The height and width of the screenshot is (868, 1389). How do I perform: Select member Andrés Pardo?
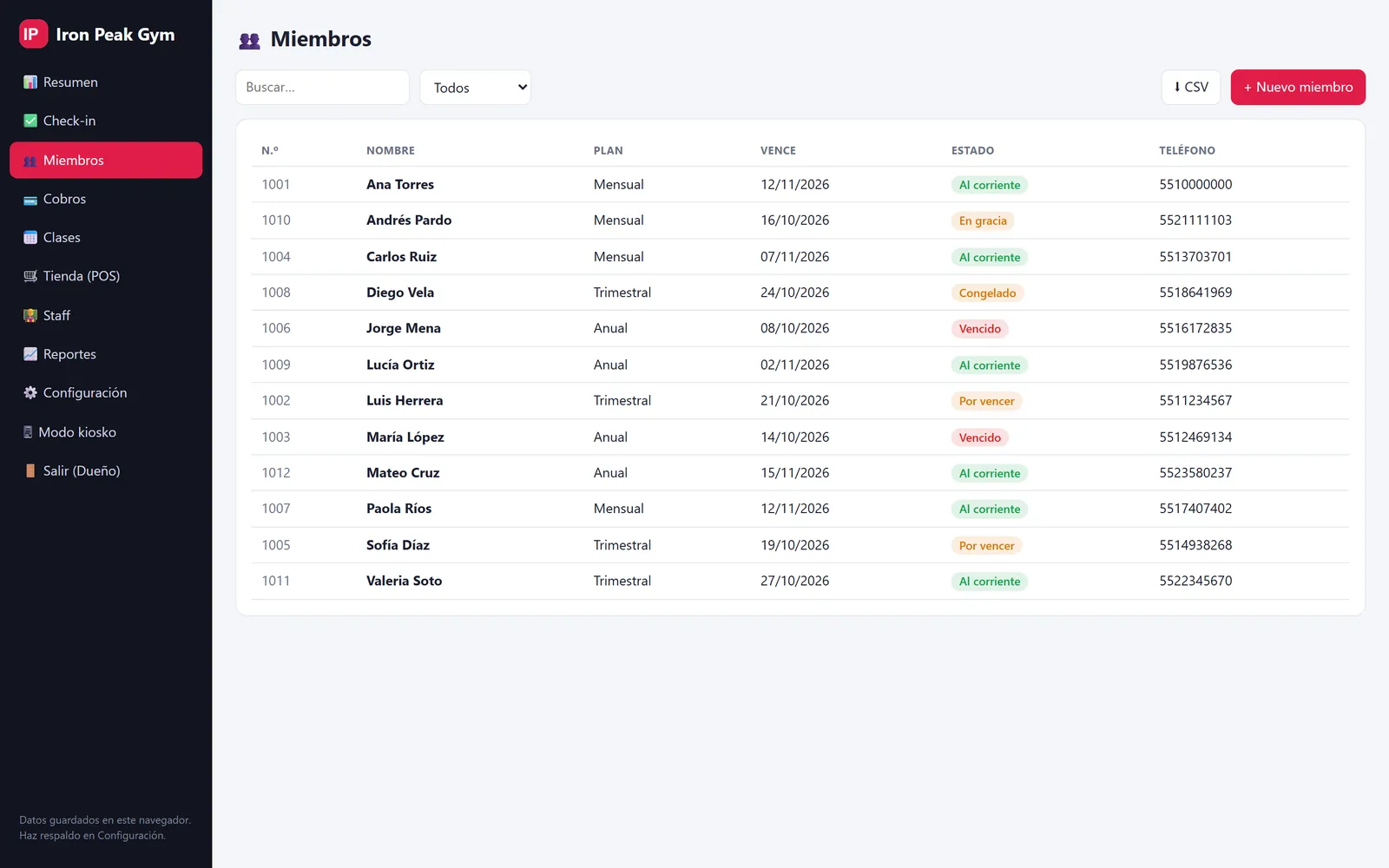[409, 220]
